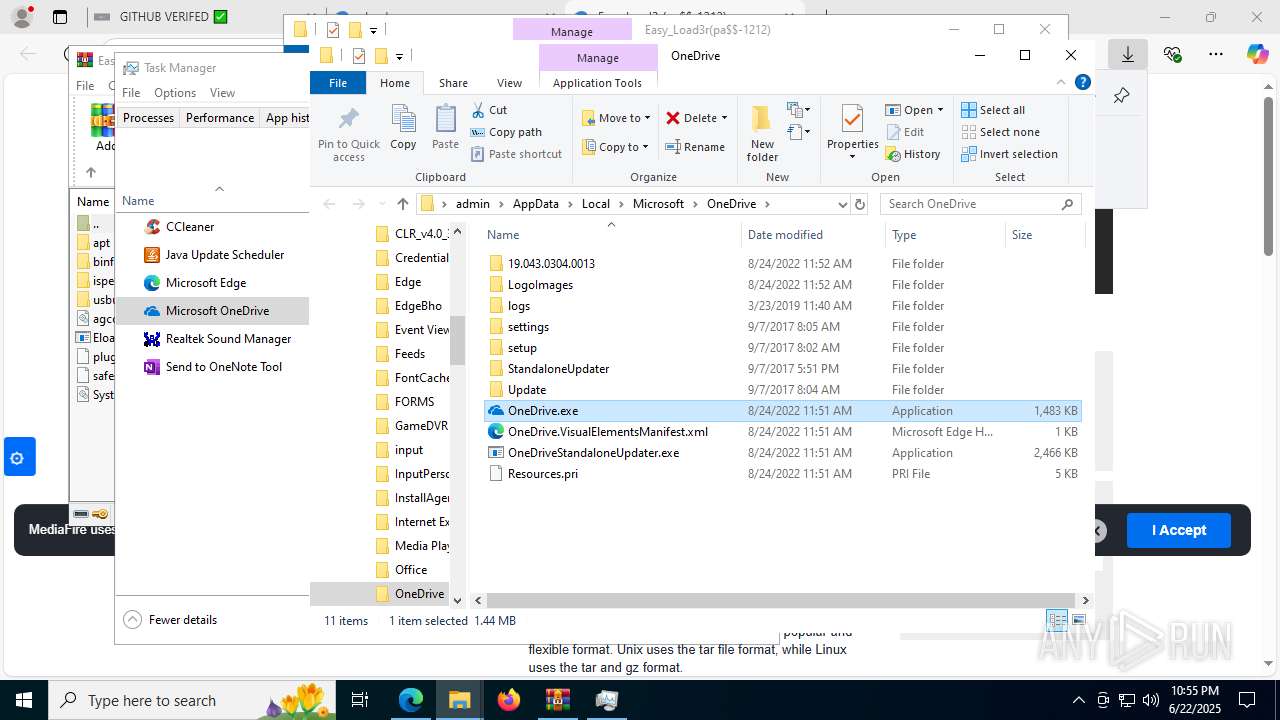Open Task Manager Options menu
1280x720 pixels.
[175, 93]
